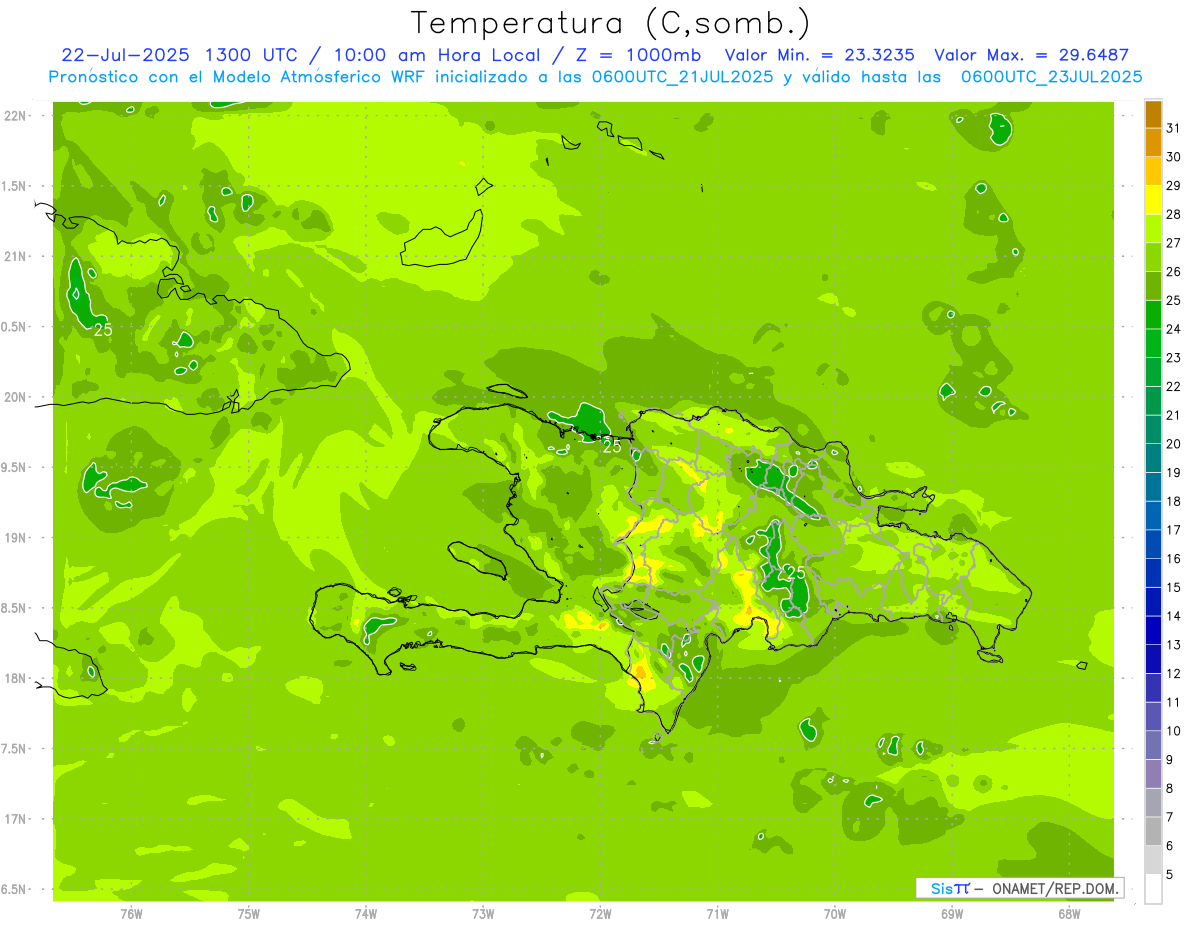Click the '20' label on the color bar

[1174, 444]
